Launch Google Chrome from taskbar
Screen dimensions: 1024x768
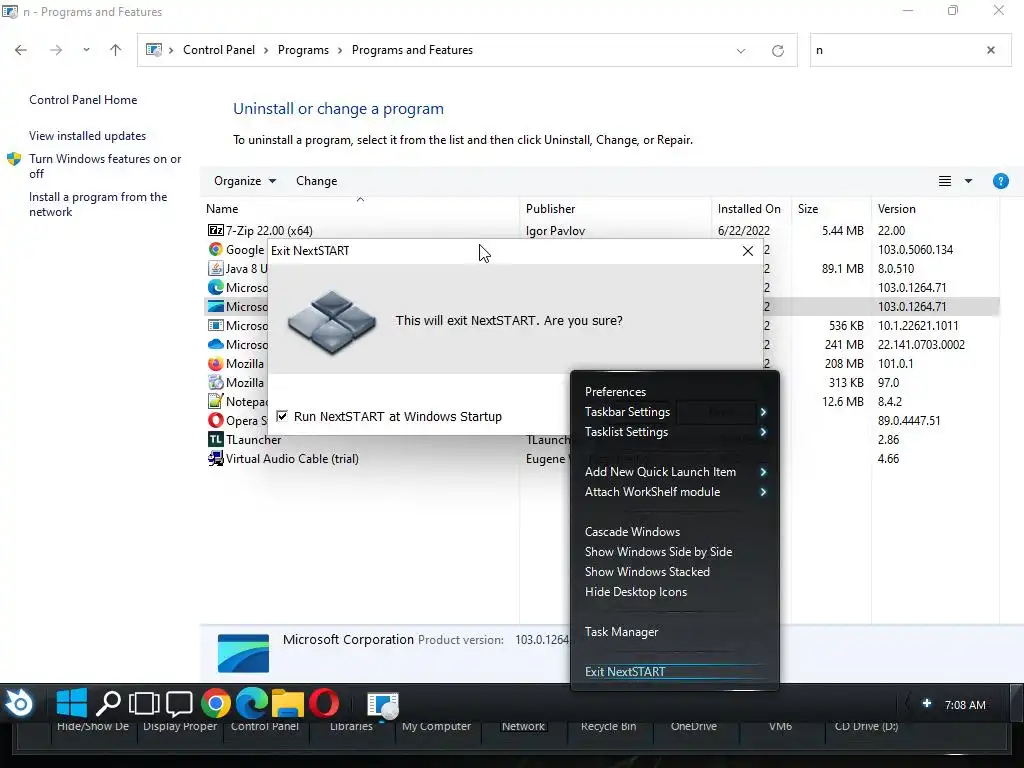point(216,703)
